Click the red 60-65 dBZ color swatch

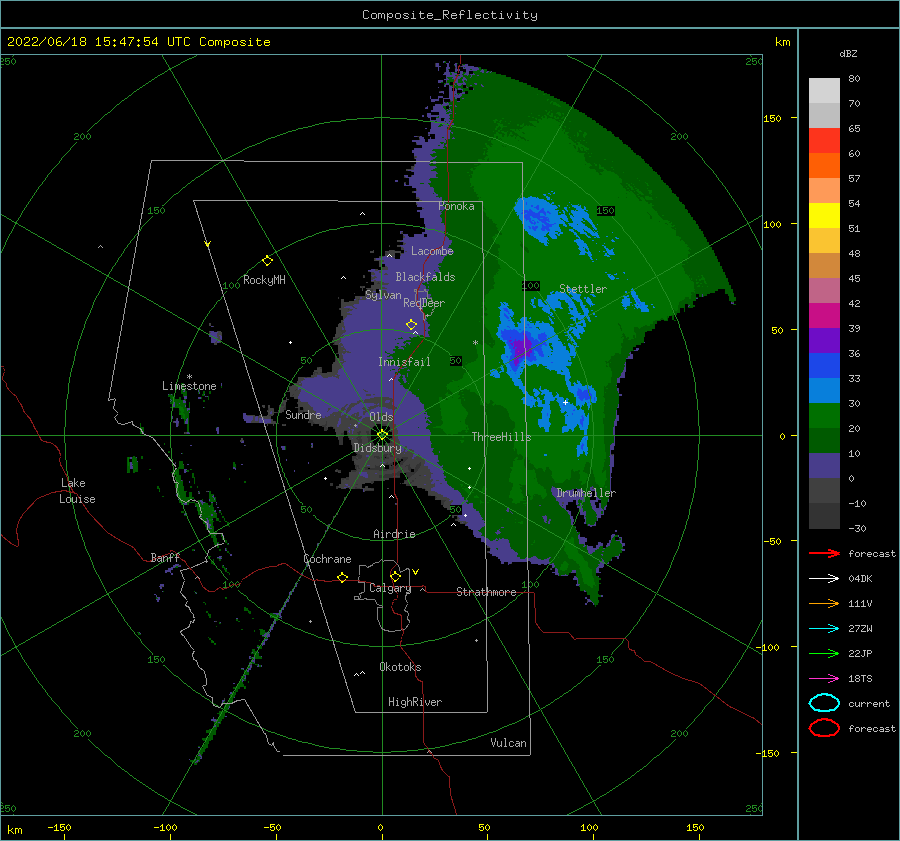tap(824, 141)
